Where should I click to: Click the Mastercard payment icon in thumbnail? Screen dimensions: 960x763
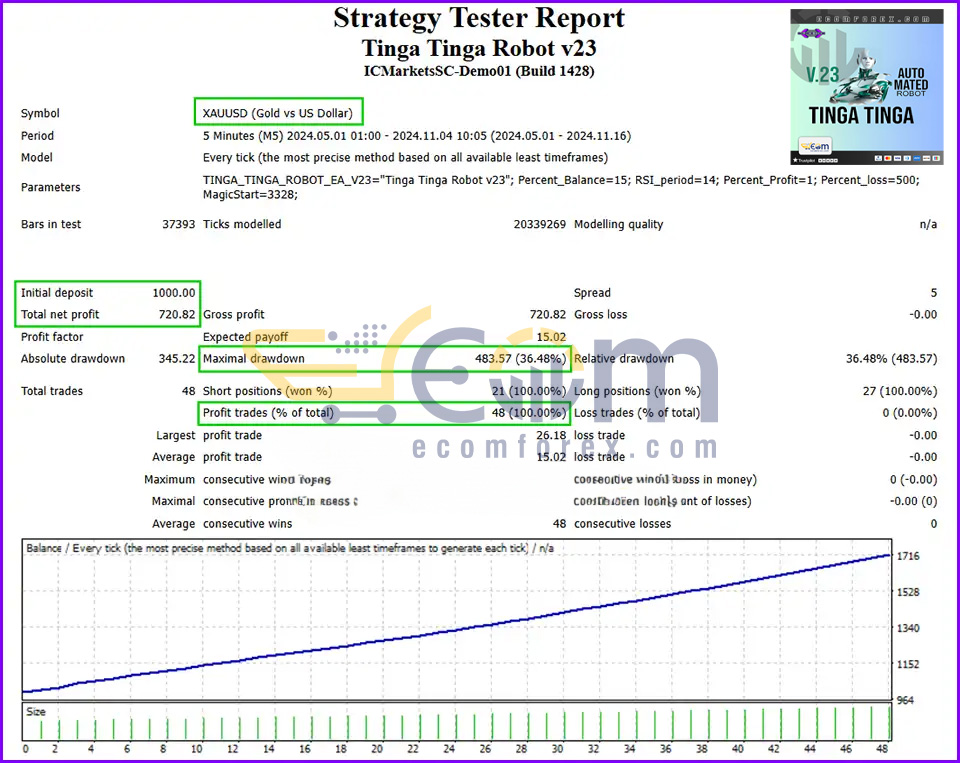887,159
